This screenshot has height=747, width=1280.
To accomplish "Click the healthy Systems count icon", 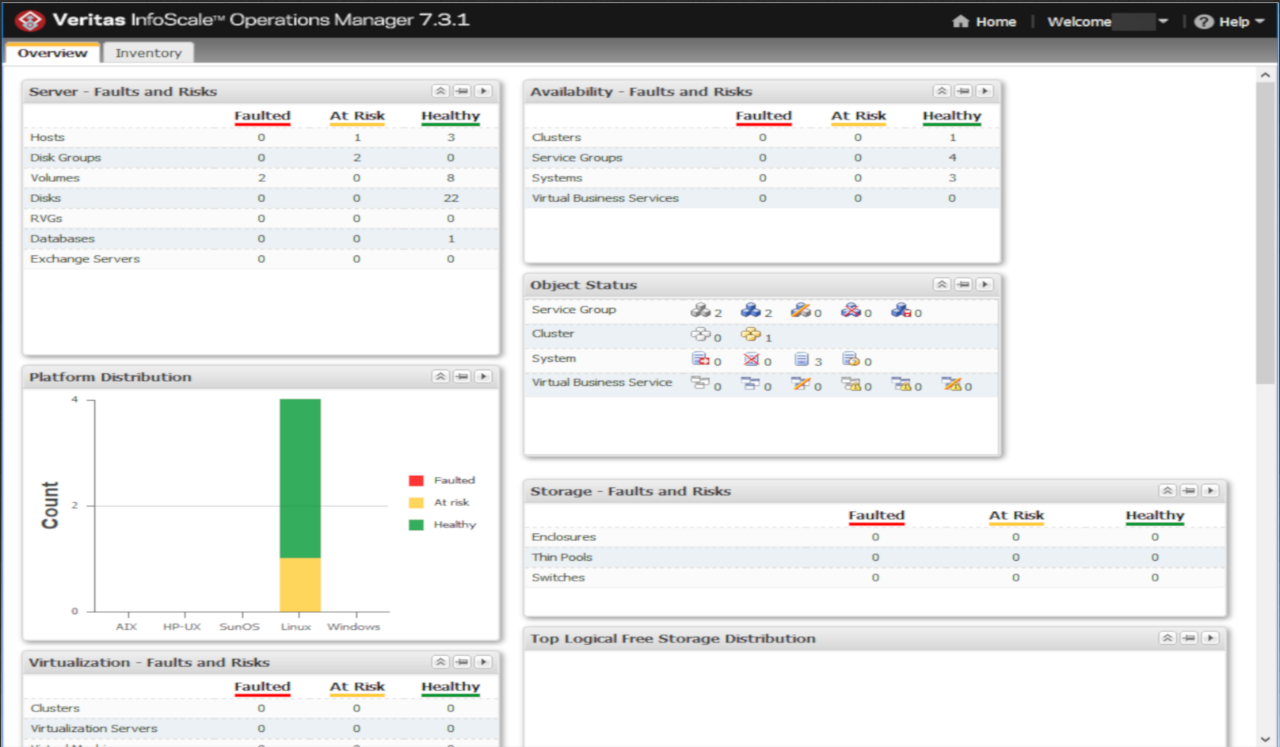I will [803, 358].
